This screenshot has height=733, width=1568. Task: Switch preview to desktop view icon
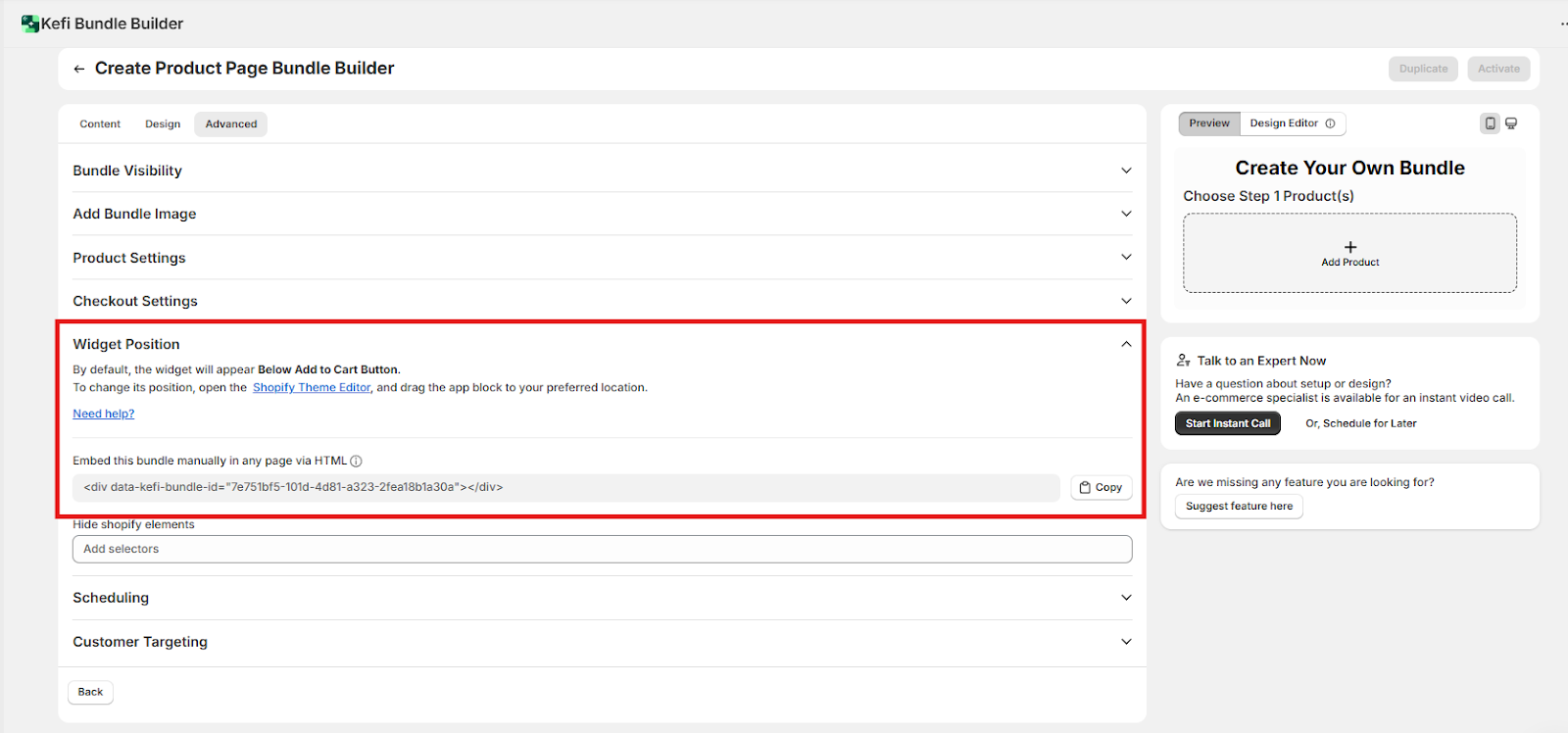1511,123
